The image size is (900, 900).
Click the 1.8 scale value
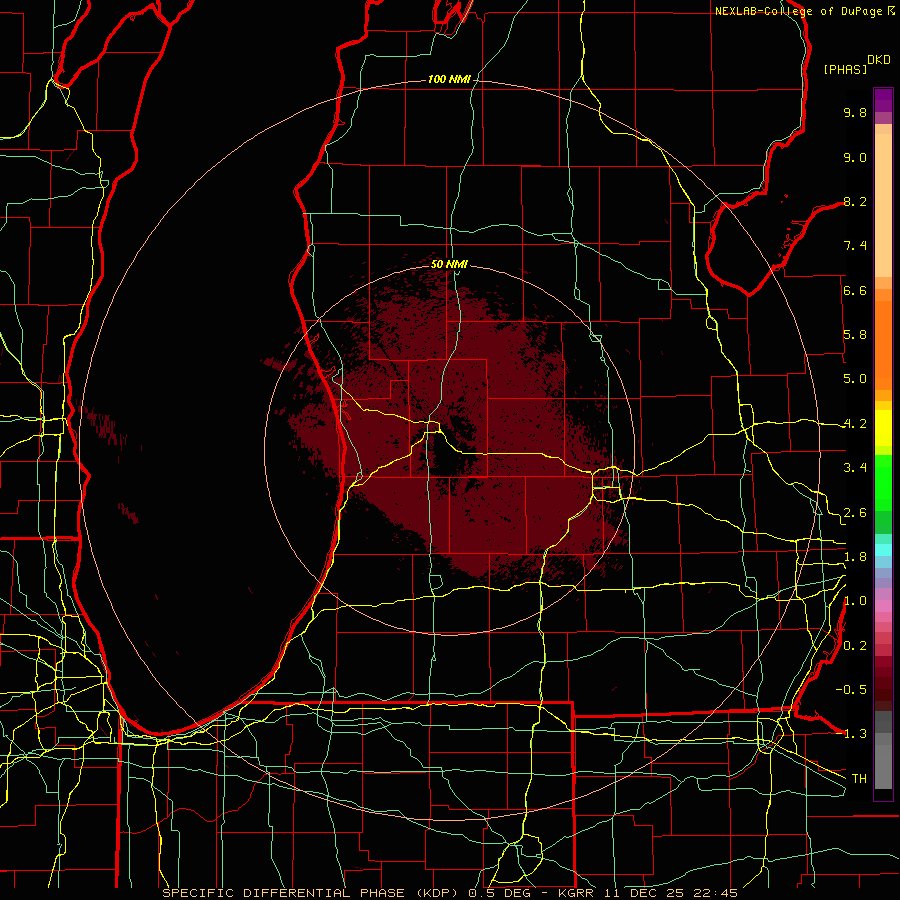point(855,557)
